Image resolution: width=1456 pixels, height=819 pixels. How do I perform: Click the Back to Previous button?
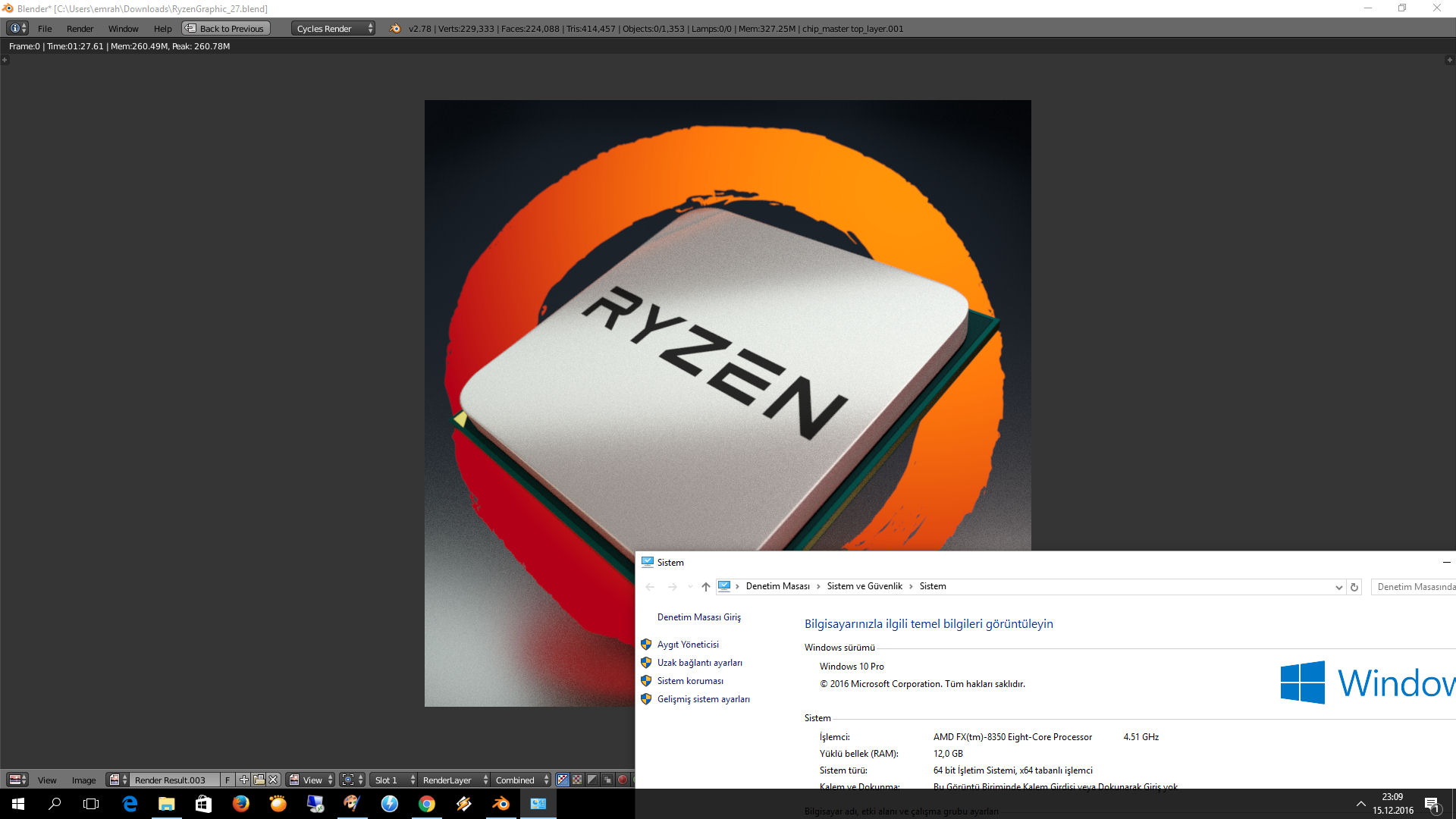point(226,28)
